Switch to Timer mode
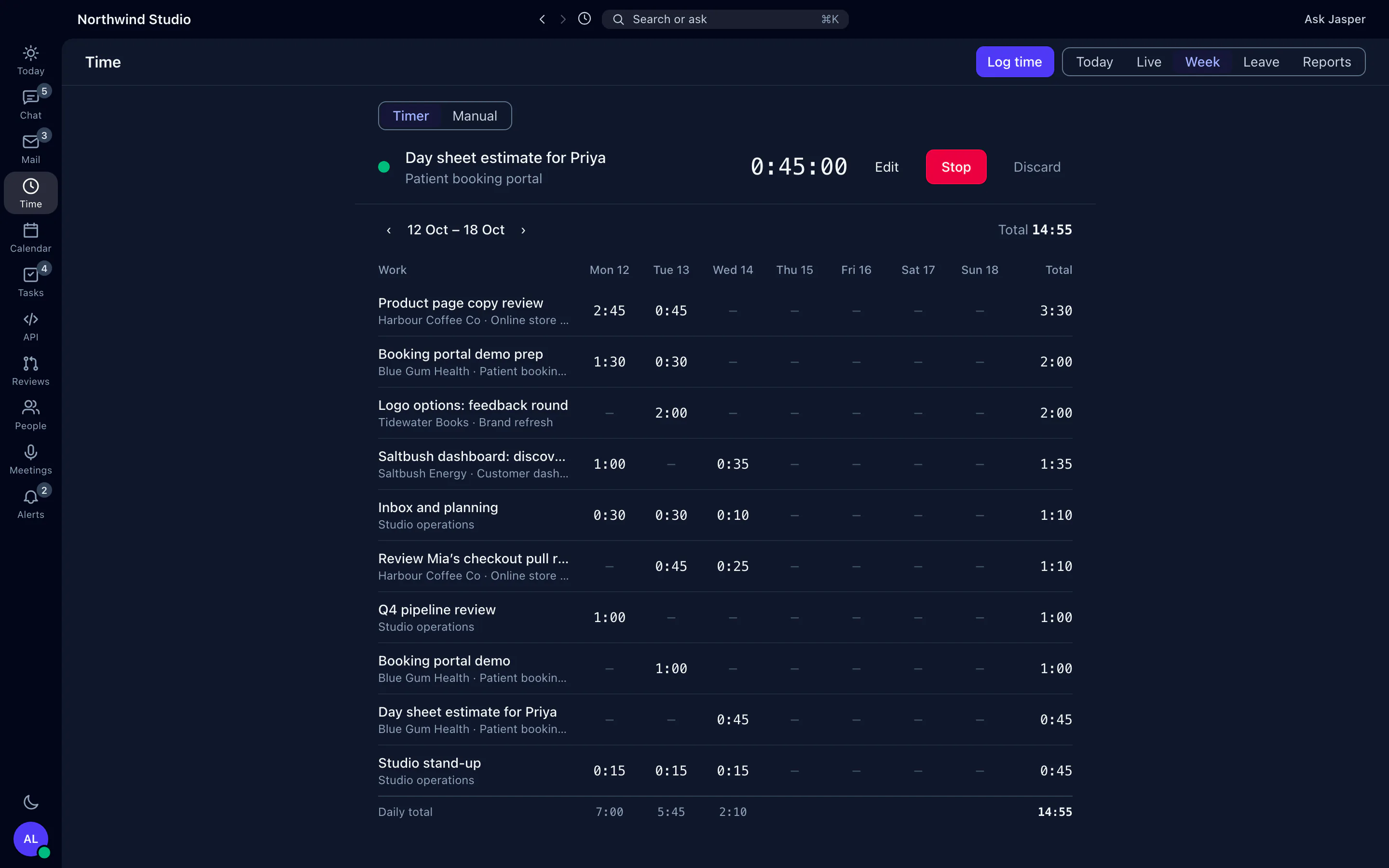This screenshot has width=1389, height=868. (x=410, y=116)
